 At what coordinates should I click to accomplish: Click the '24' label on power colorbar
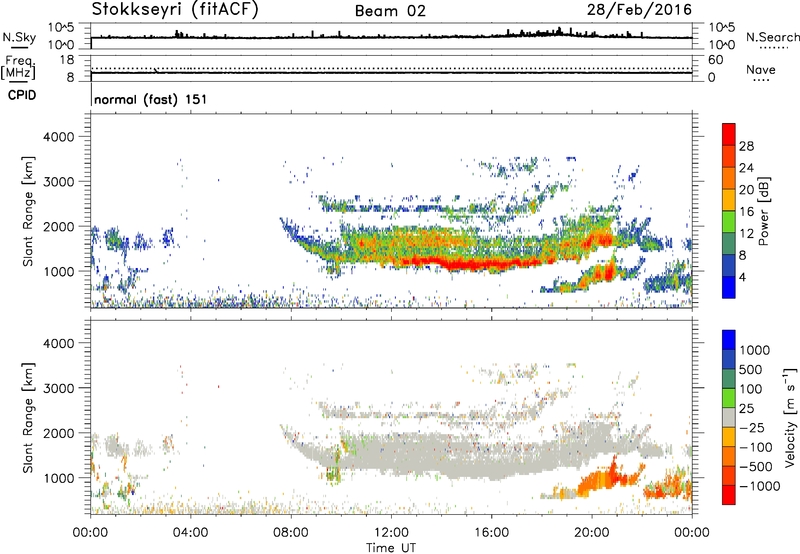(746, 168)
